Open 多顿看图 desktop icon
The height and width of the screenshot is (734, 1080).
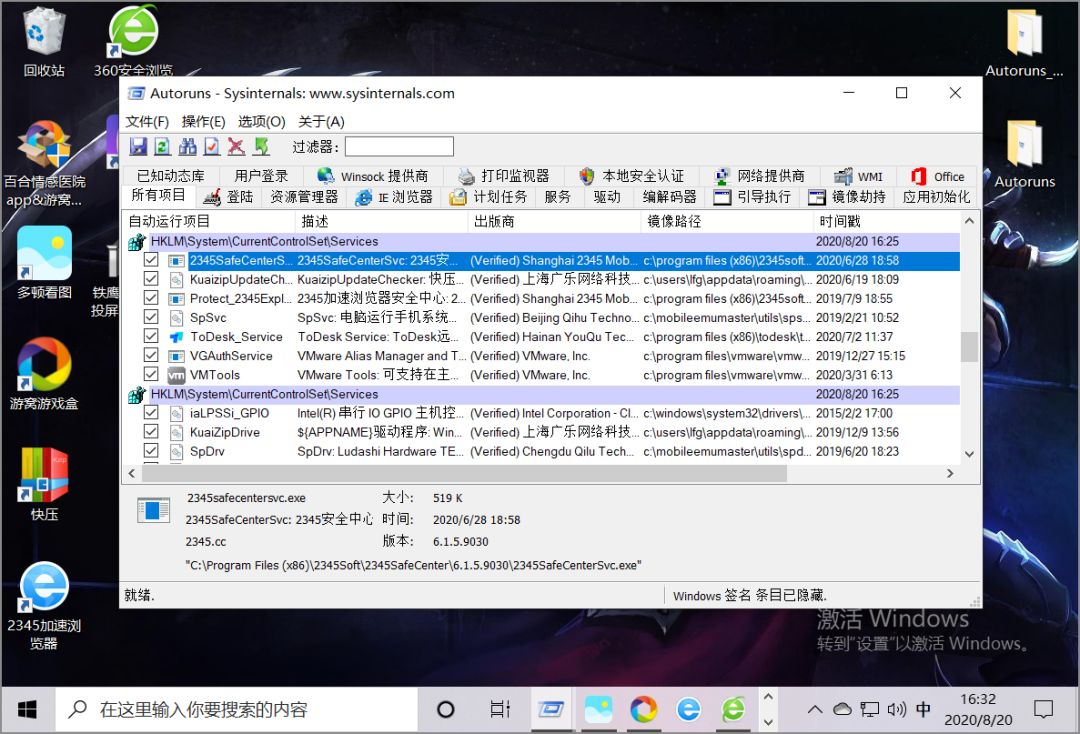(43, 253)
